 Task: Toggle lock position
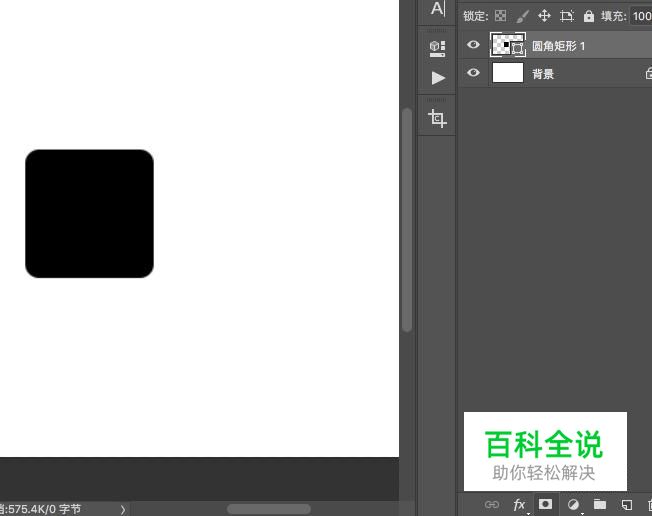pyautogui.click(x=545, y=16)
